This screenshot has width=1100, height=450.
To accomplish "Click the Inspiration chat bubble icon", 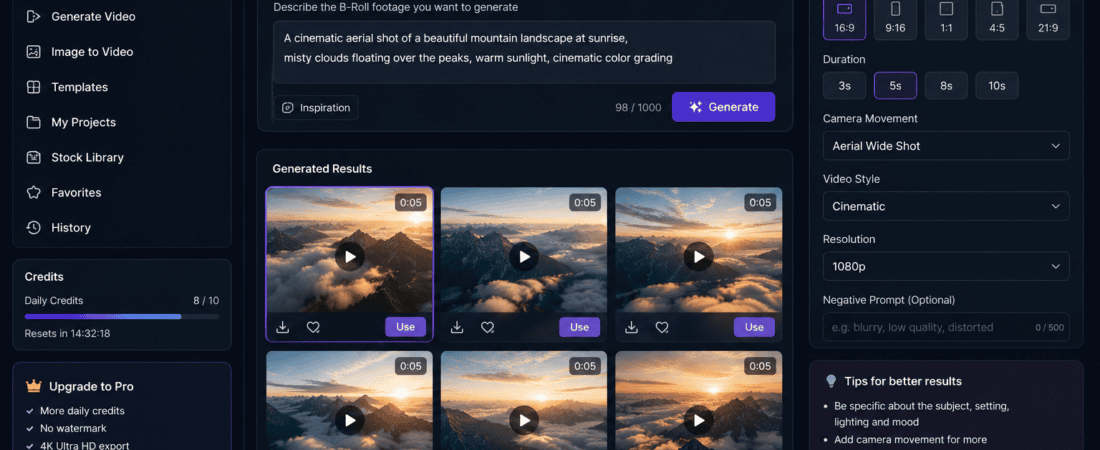I will coord(288,108).
